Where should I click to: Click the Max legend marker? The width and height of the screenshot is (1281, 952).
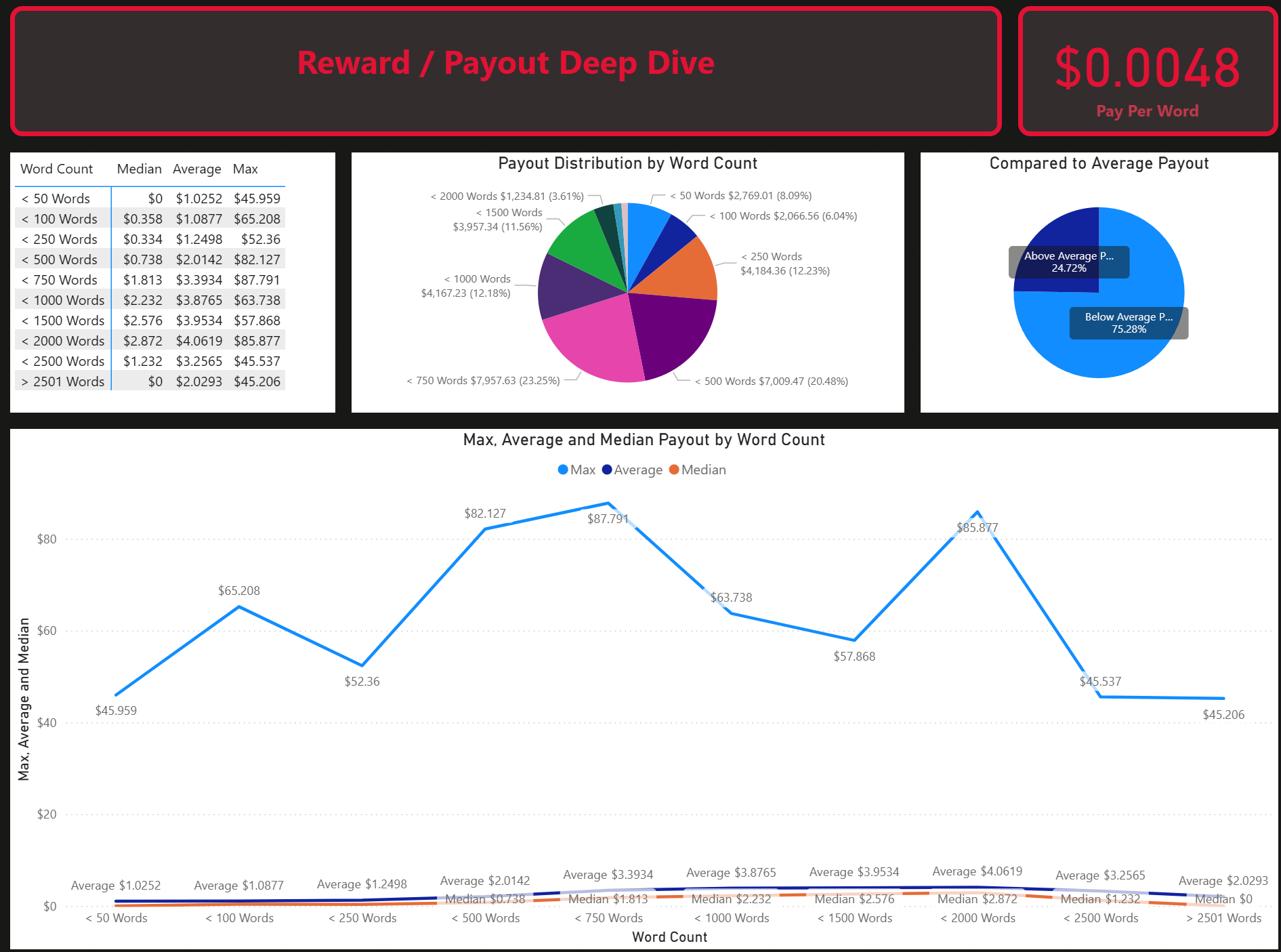point(563,470)
